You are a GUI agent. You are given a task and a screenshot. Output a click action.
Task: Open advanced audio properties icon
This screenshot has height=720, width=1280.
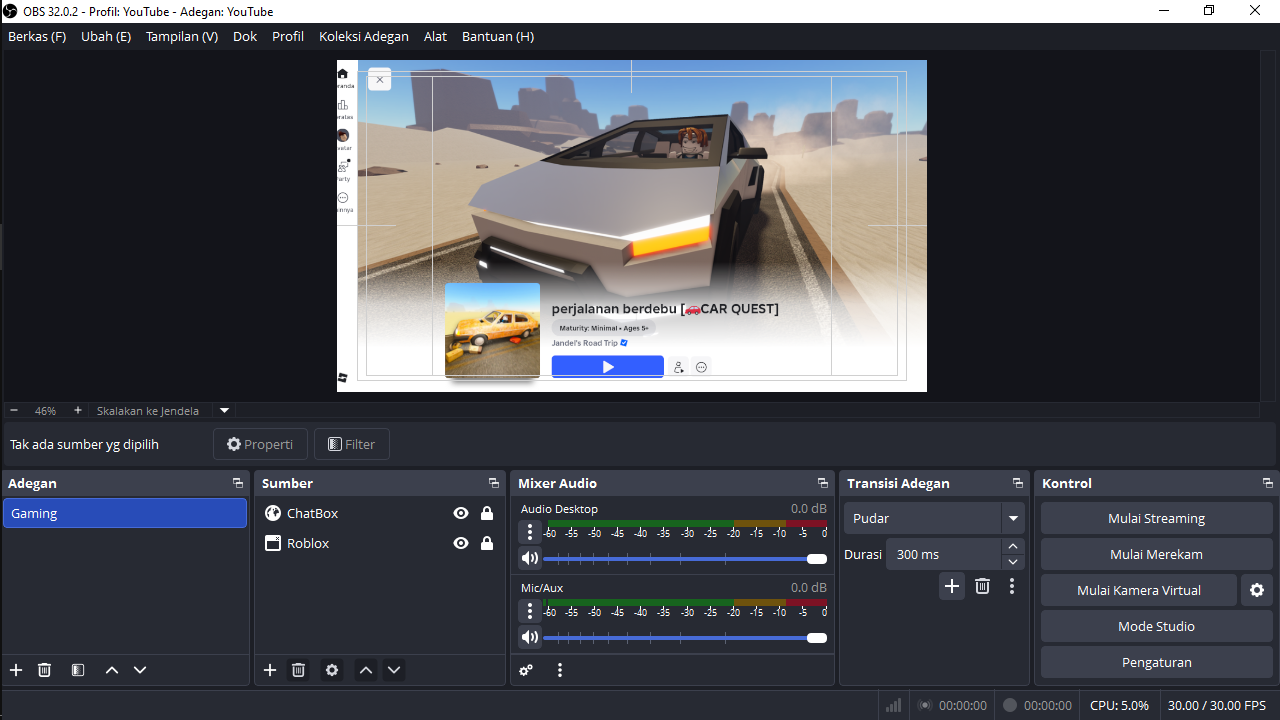click(525, 670)
